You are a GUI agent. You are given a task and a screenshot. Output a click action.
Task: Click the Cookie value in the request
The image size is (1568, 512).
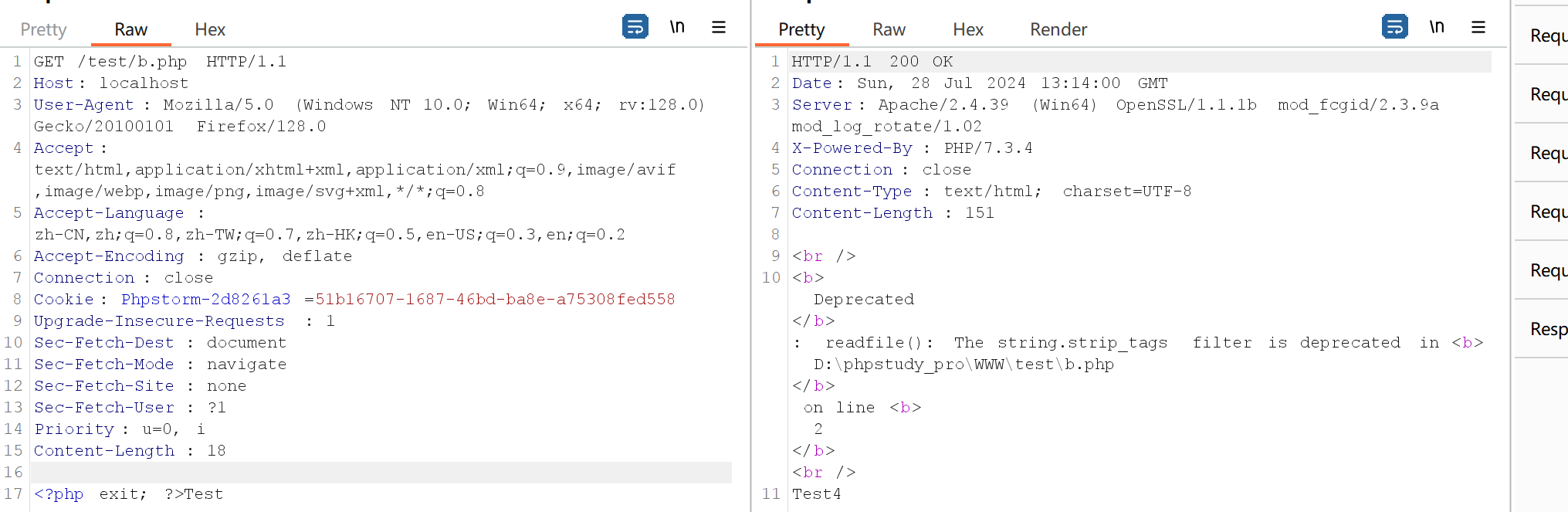[x=494, y=300]
